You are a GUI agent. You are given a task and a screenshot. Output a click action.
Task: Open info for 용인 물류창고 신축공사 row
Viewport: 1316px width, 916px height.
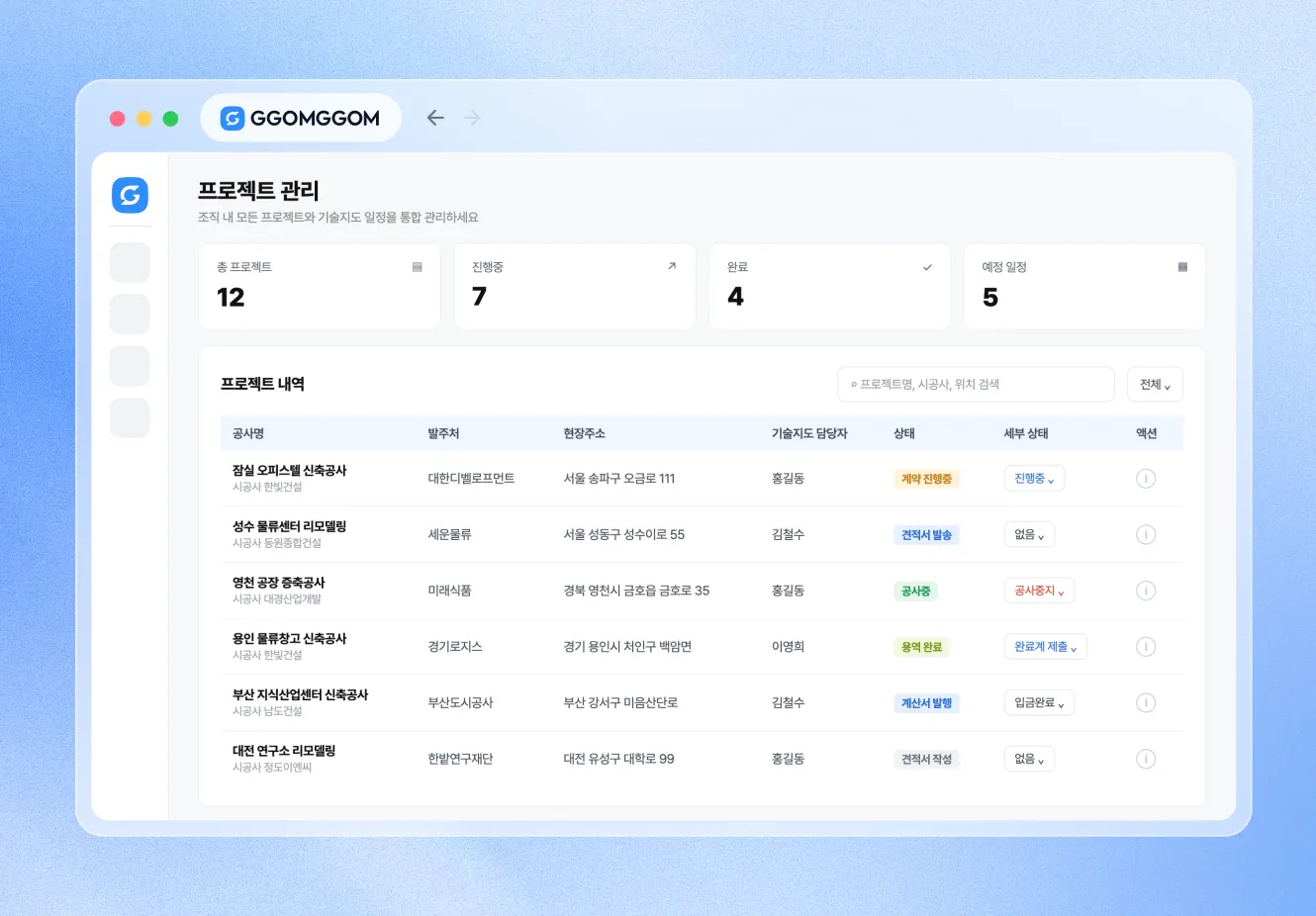[1146, 647]
